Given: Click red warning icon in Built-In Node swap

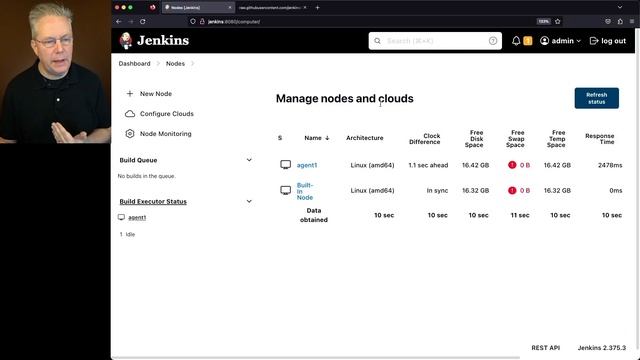Looking at the screenshot, I should click(x=512, y=191).
